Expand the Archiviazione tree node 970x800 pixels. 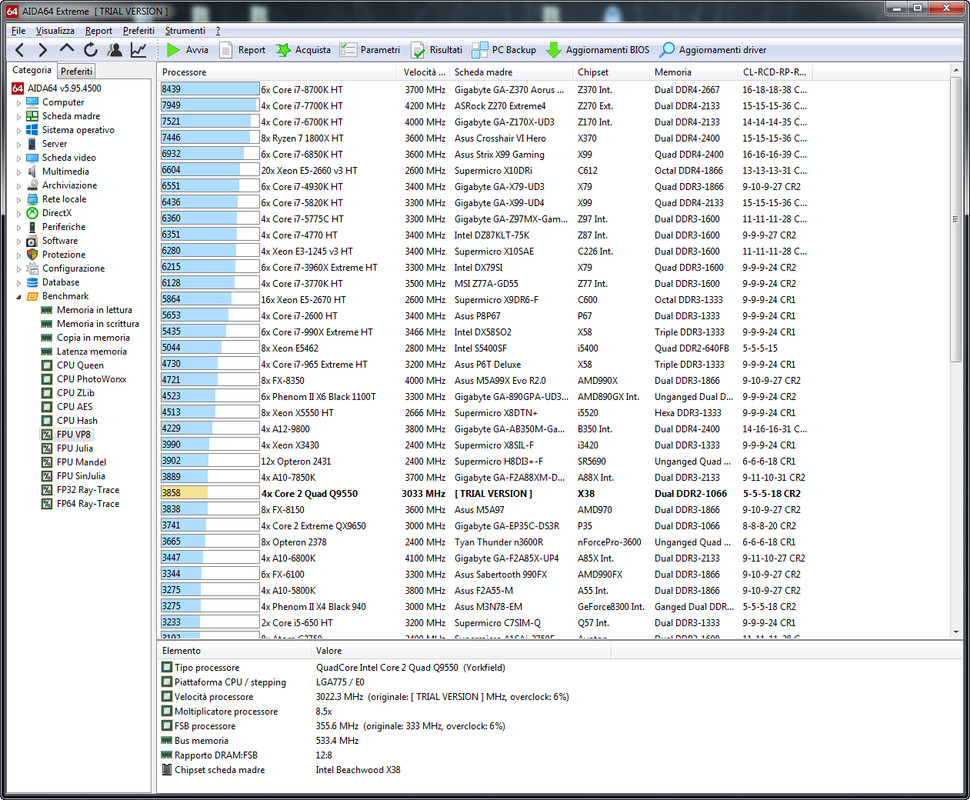coord(19,186)
